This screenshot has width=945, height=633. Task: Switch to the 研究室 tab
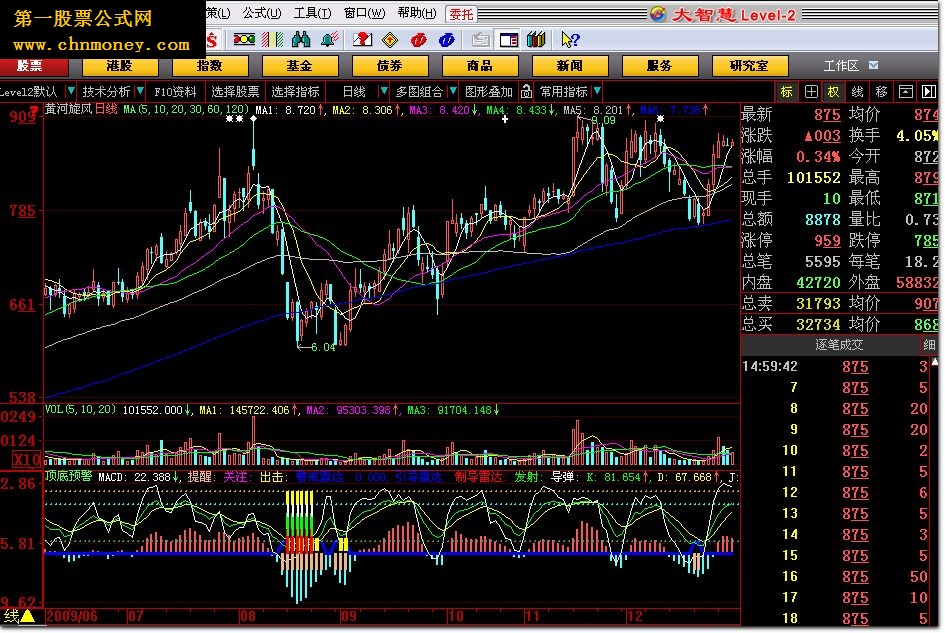pyautogui.click(x=749, y=65)
